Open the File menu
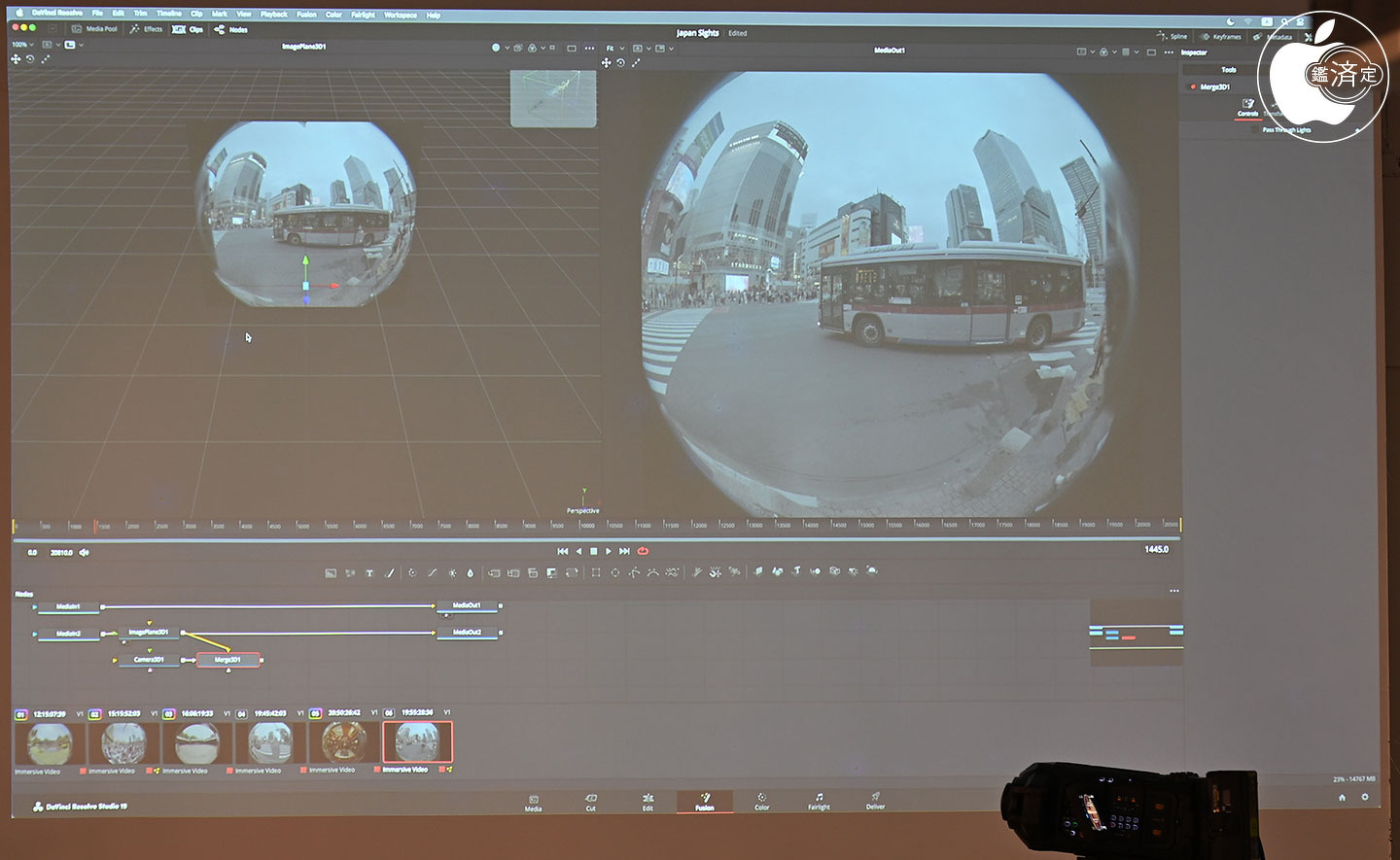 point(97,14)
